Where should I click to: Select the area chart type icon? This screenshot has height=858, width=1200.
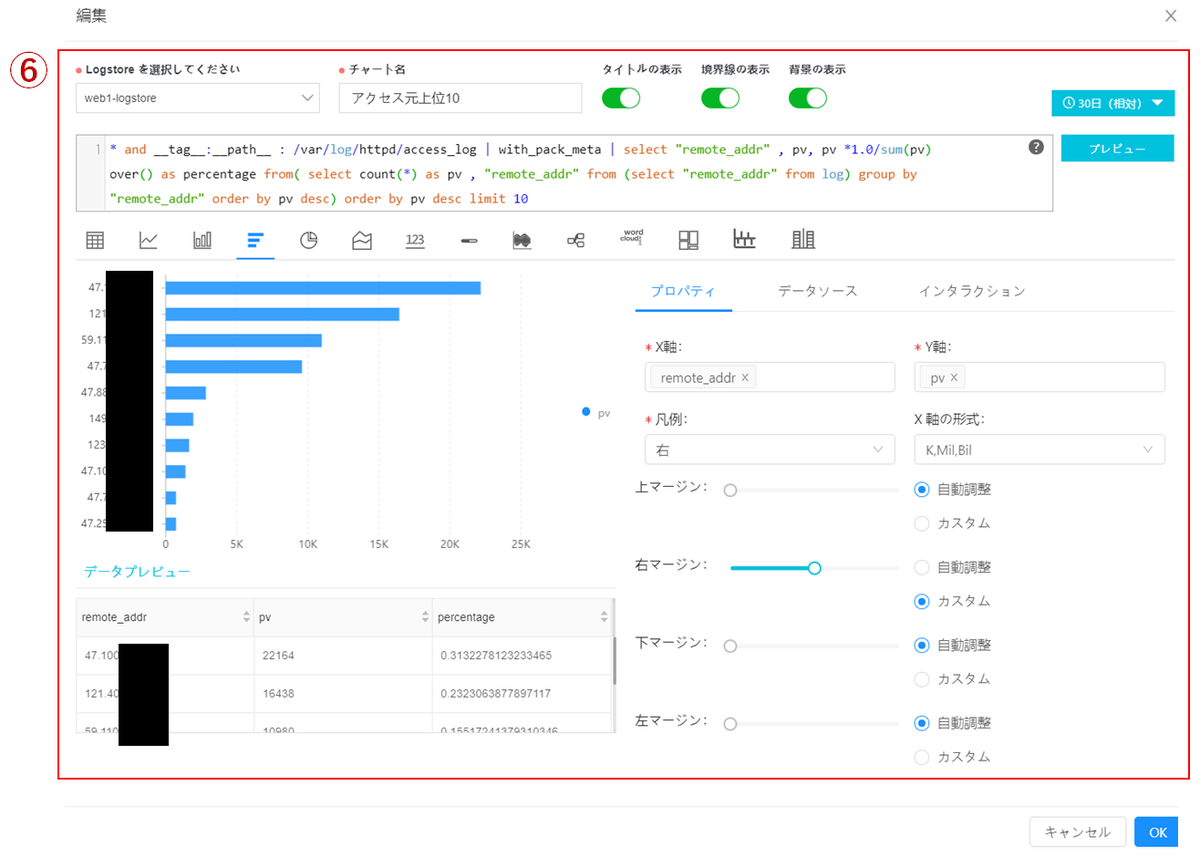[362, 240]
